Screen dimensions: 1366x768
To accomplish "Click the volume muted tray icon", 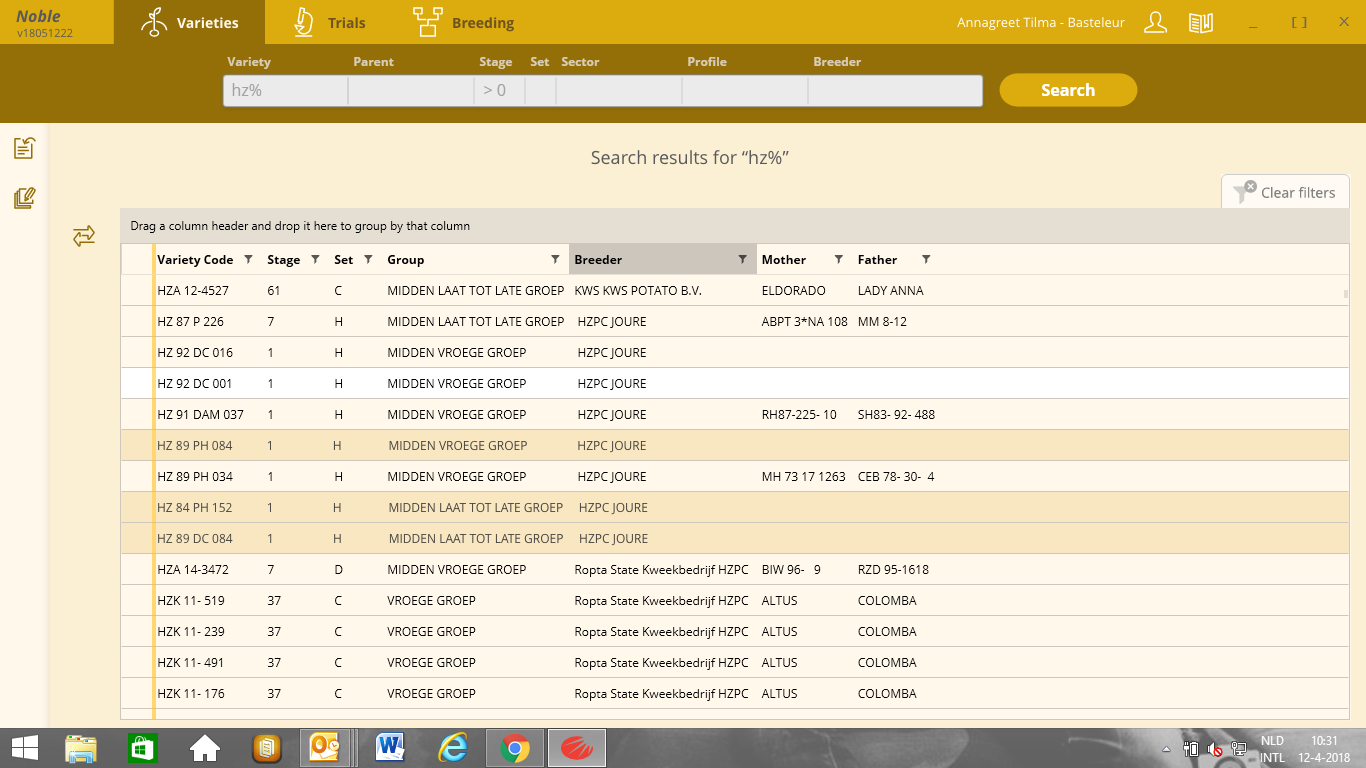I will [1215, 748].
